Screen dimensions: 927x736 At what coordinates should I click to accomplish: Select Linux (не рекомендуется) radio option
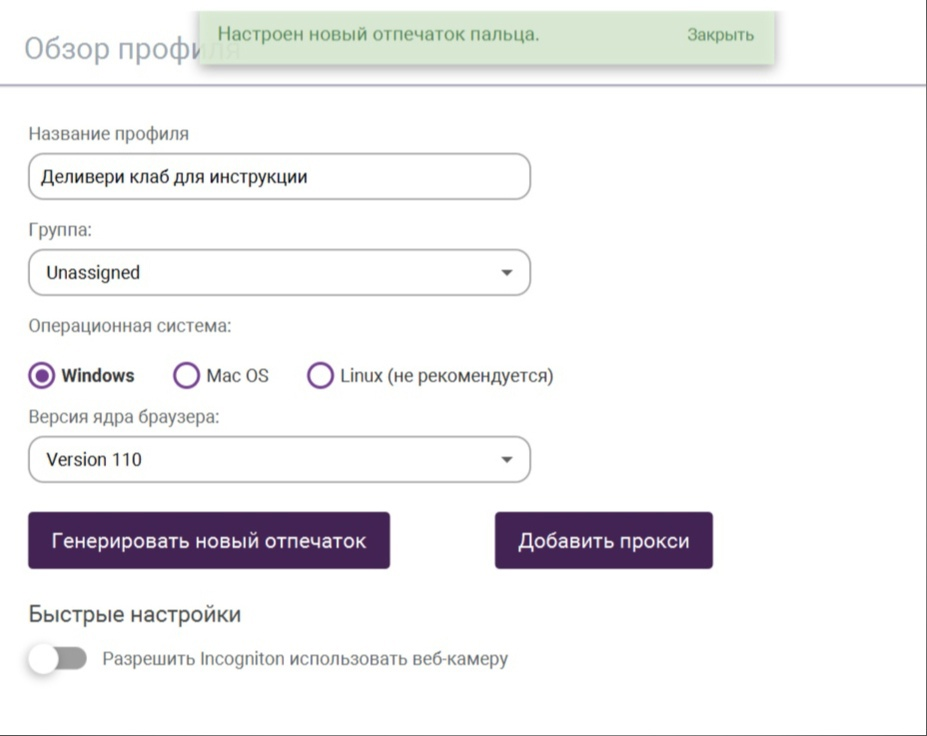coord(320,375)
